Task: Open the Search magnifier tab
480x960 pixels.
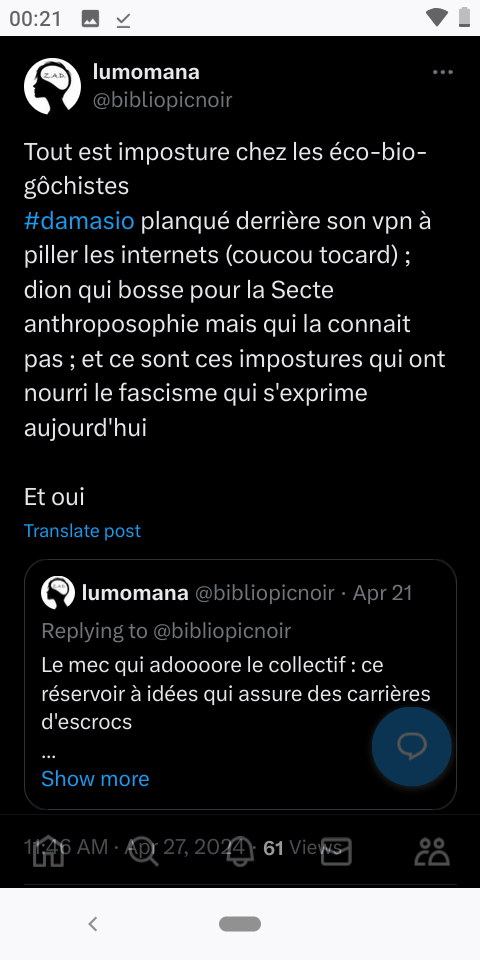Action: (x=144, y=851)
